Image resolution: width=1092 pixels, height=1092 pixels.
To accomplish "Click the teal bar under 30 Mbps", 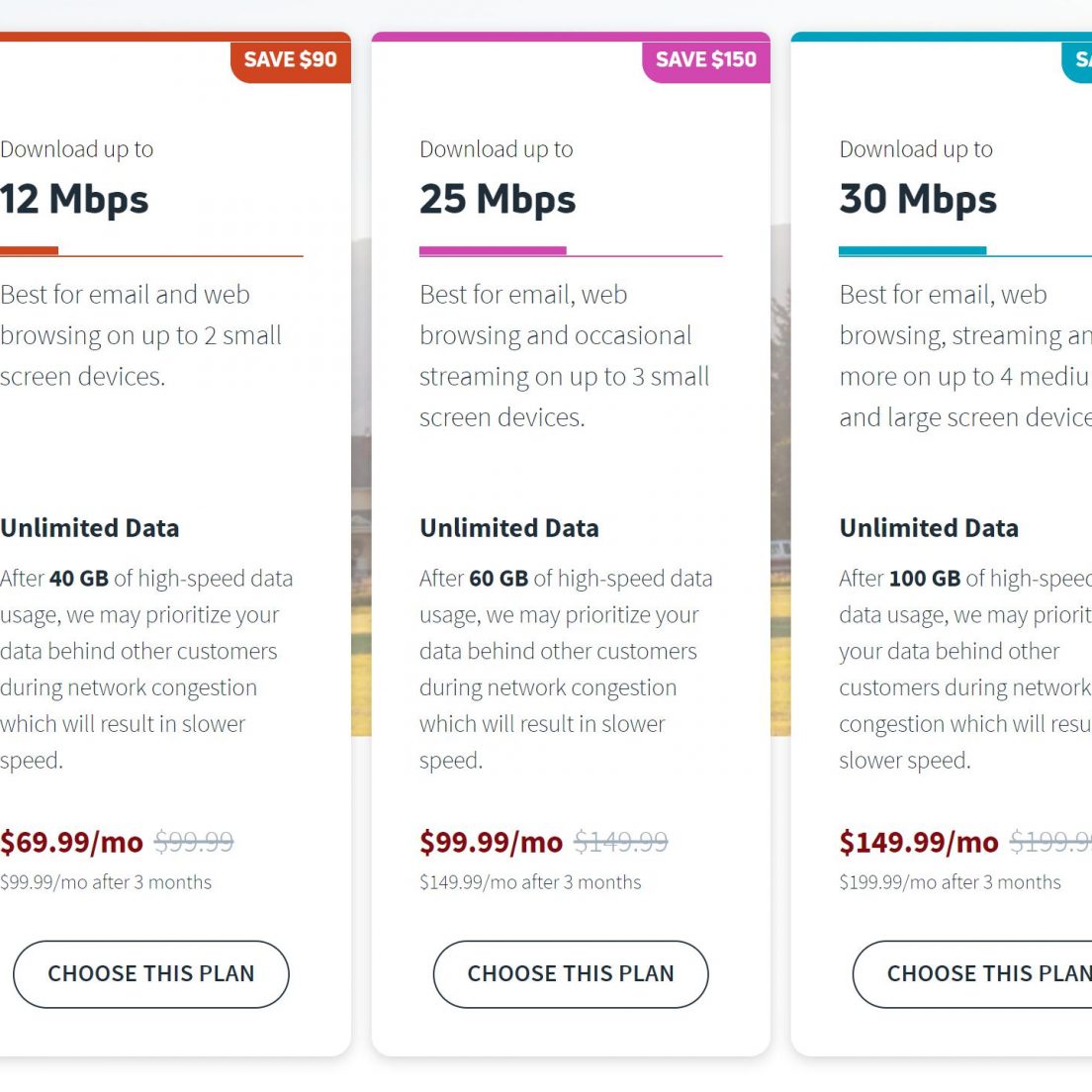I will click(x=912, y=250).
